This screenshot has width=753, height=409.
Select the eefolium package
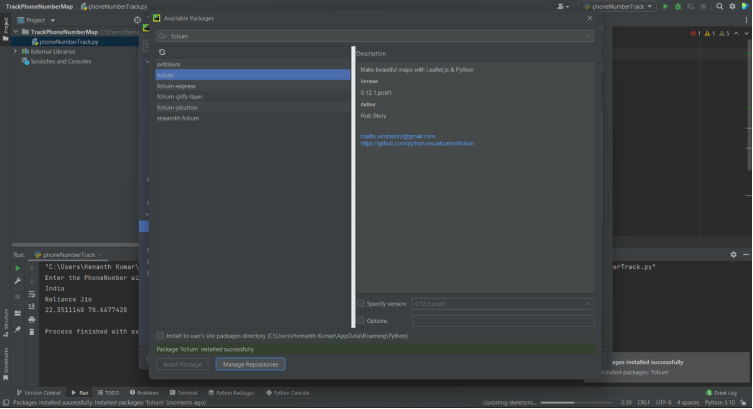(253, 64)
